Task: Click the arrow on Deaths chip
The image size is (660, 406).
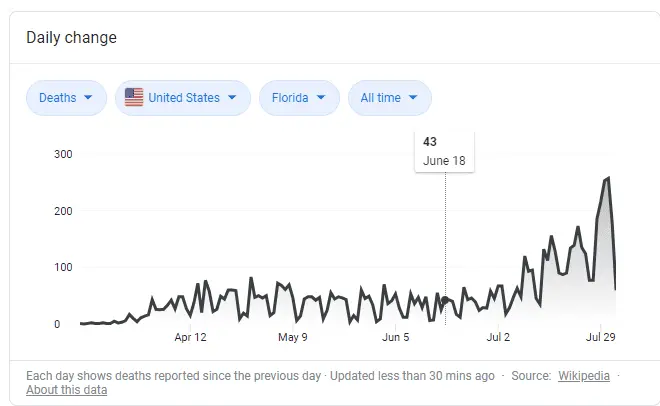Action: point(88,98)
